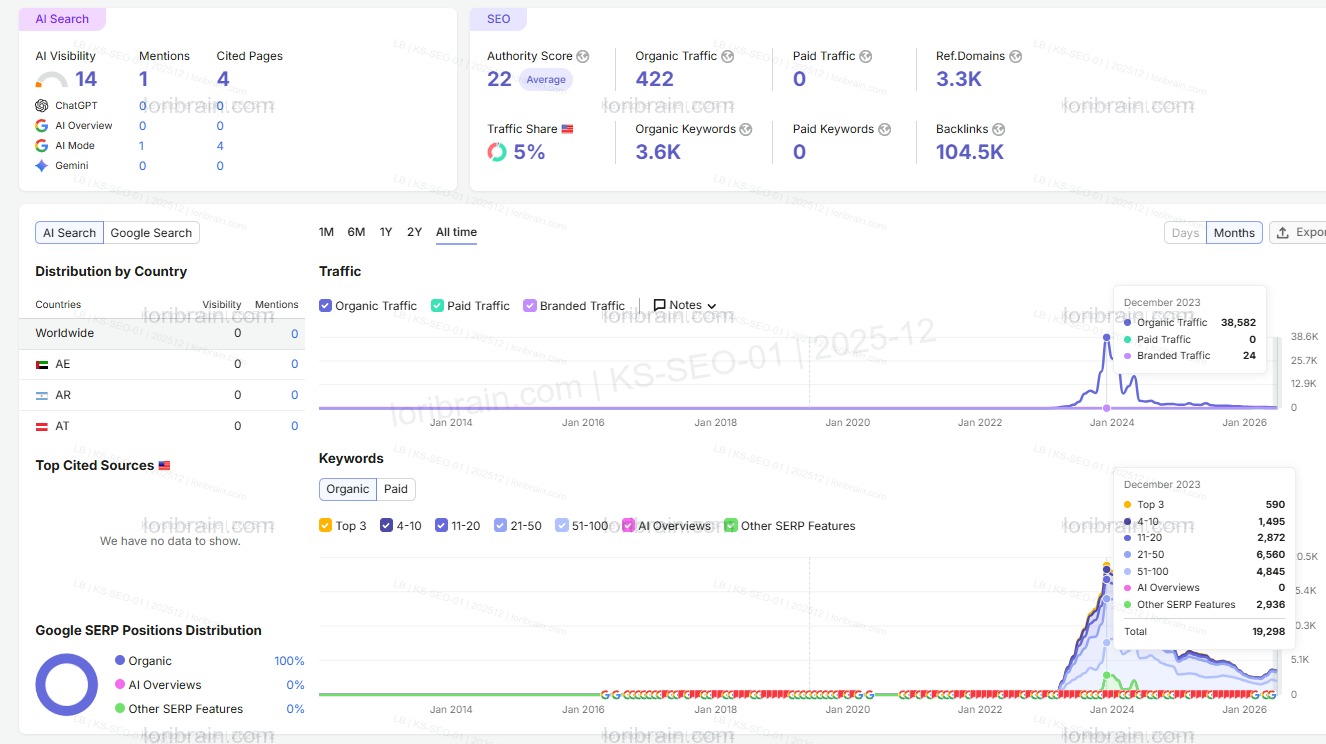Image resolution: width=1326 pixels, height=744 pixels.
Task: Click the info icon next to Paid Keywords
Action: pyautogui.click(x=884, y=130)
